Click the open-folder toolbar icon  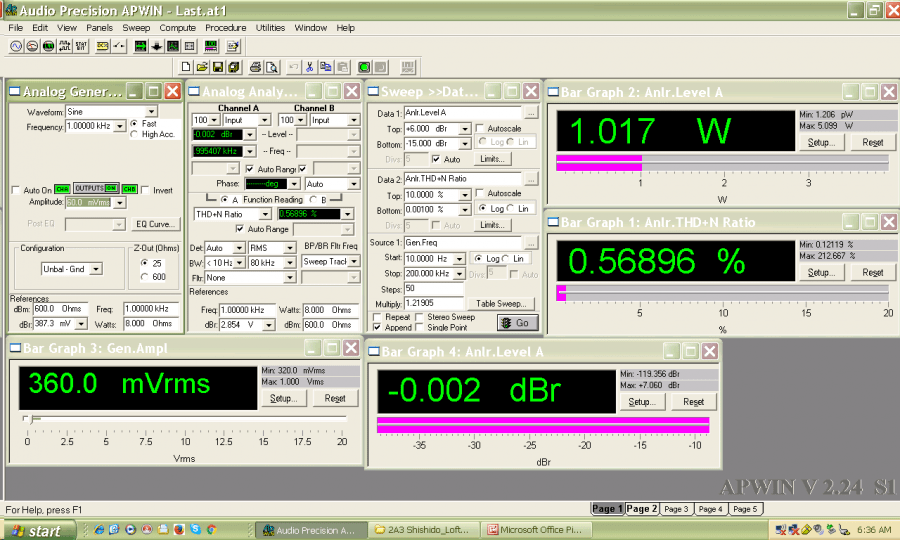[201, 67]
